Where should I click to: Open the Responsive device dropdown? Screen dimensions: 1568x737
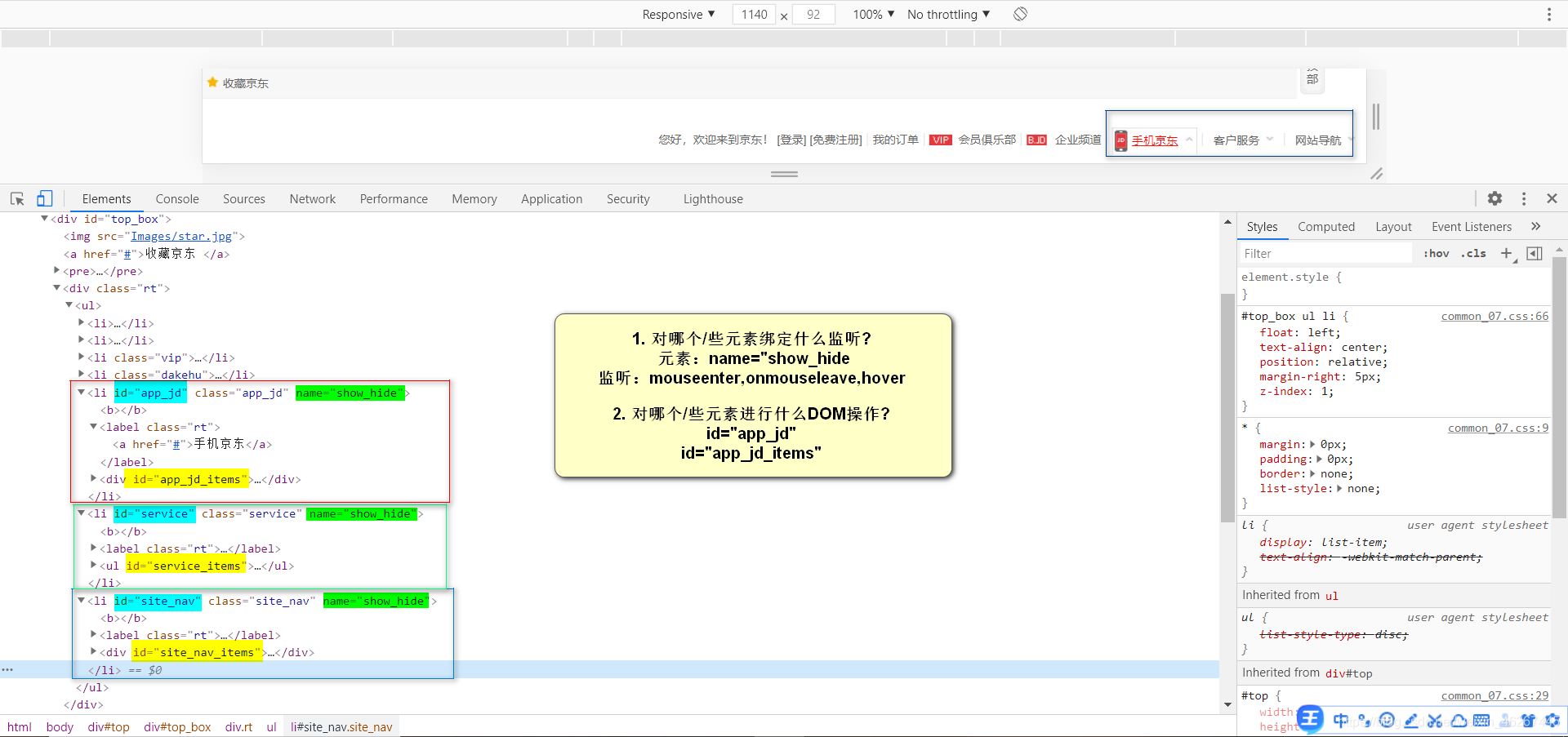click(678, 15)
